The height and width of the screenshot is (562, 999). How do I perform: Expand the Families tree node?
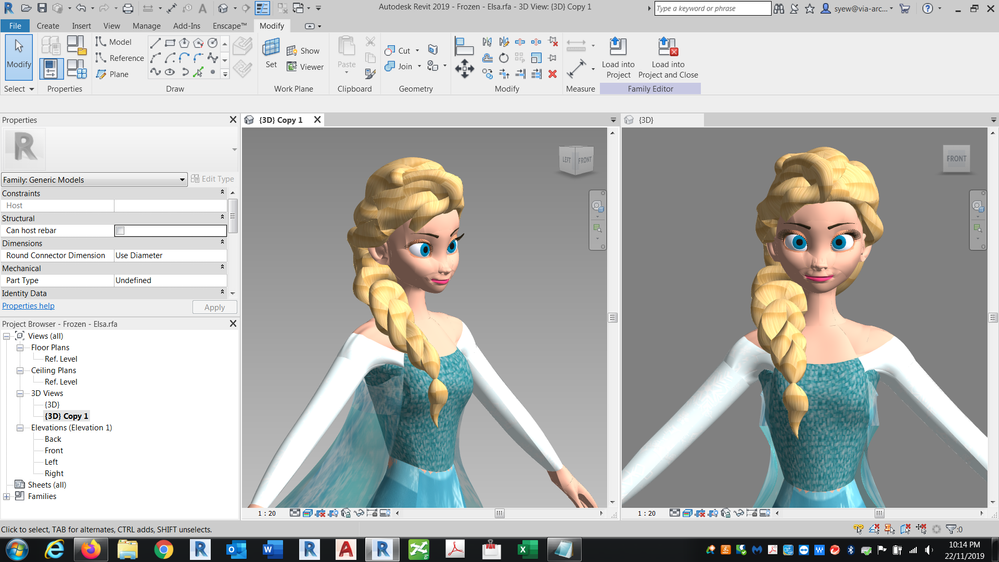[7, 496]
